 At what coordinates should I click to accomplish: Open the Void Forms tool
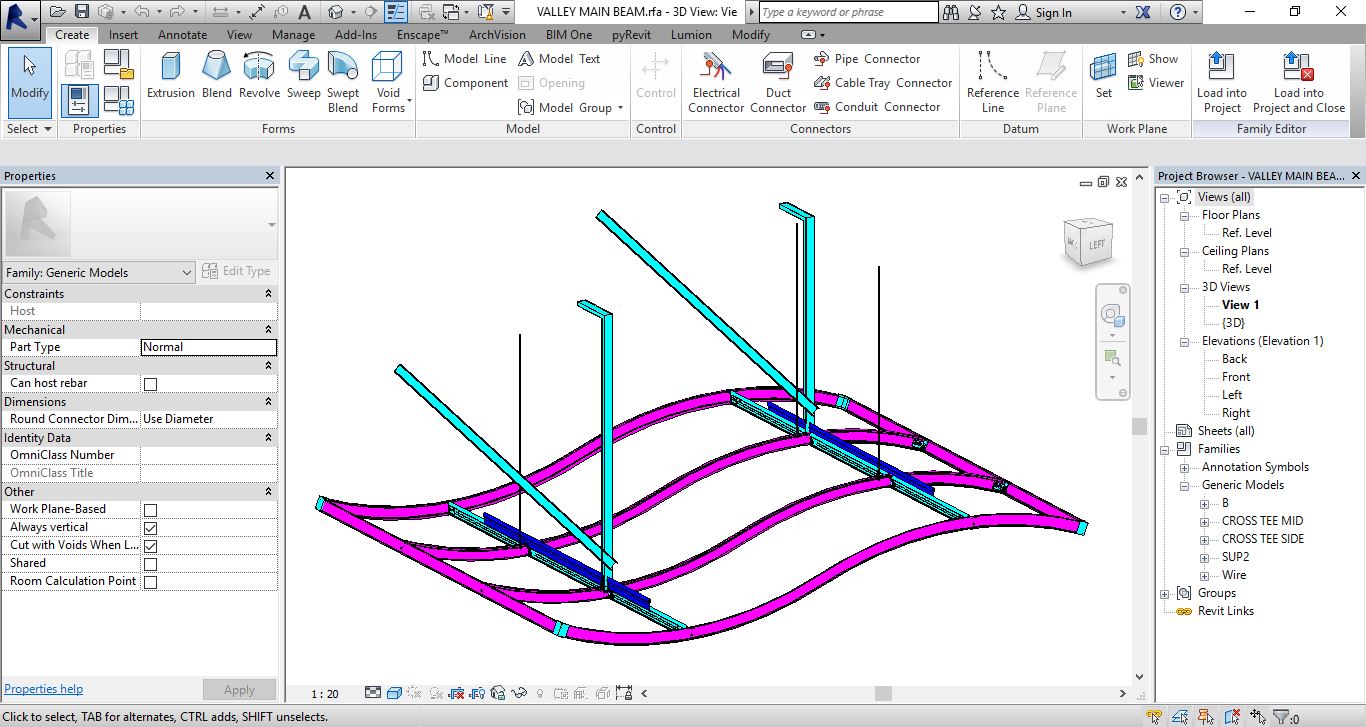click(388, 82)
